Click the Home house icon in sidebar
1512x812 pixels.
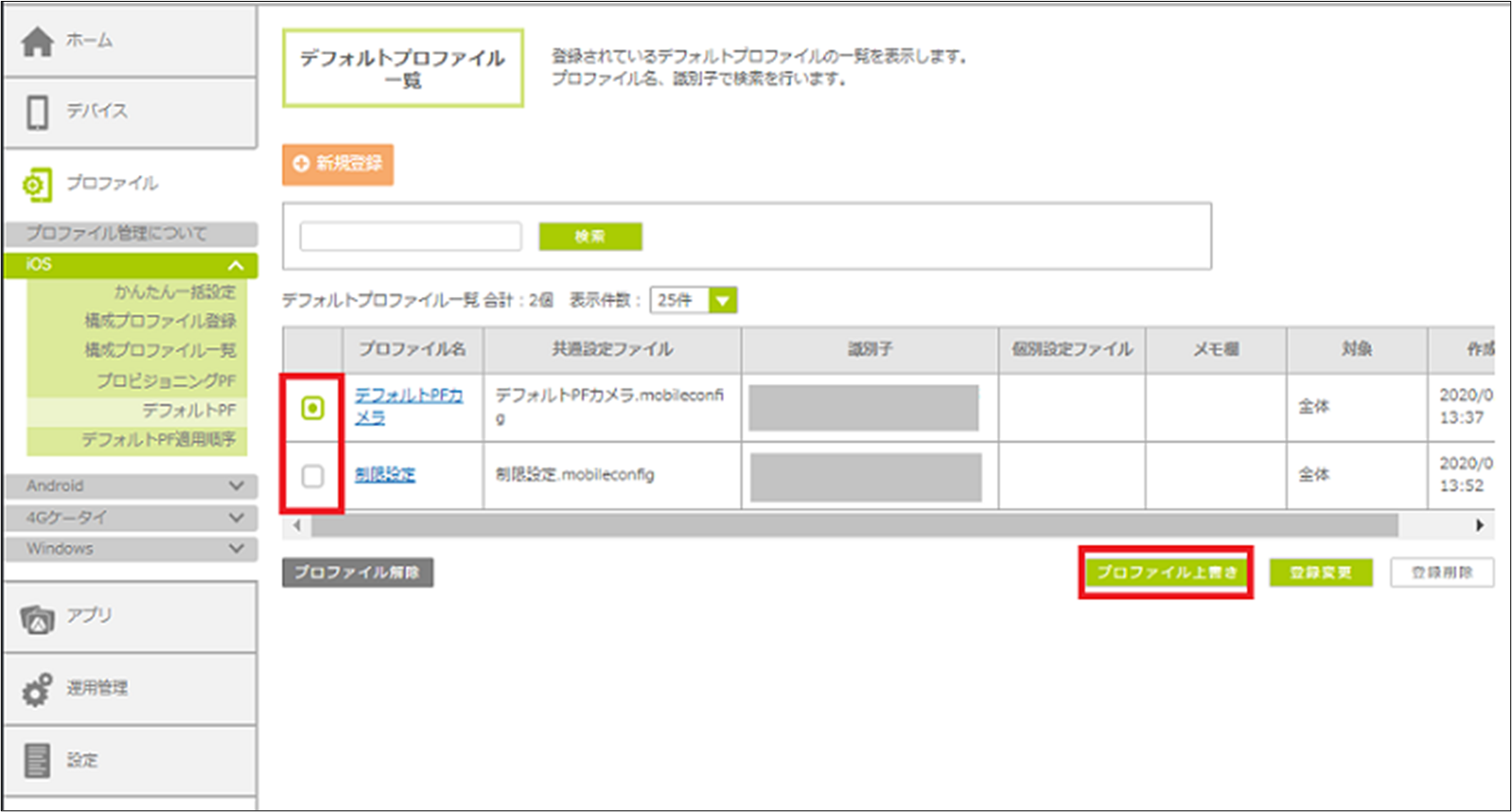click(x=38, y=41)
